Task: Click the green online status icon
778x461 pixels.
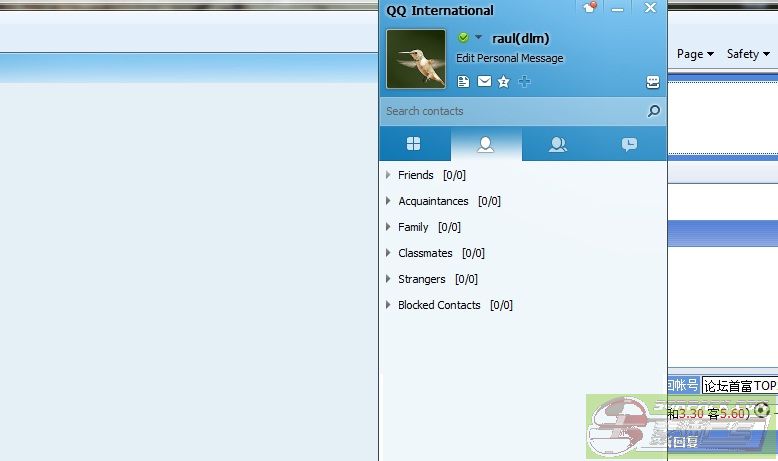Action: [463, 37]
